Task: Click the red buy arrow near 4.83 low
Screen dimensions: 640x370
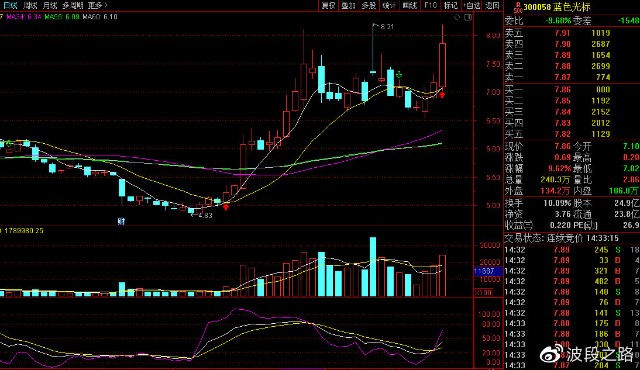Action: click(226, 207)
